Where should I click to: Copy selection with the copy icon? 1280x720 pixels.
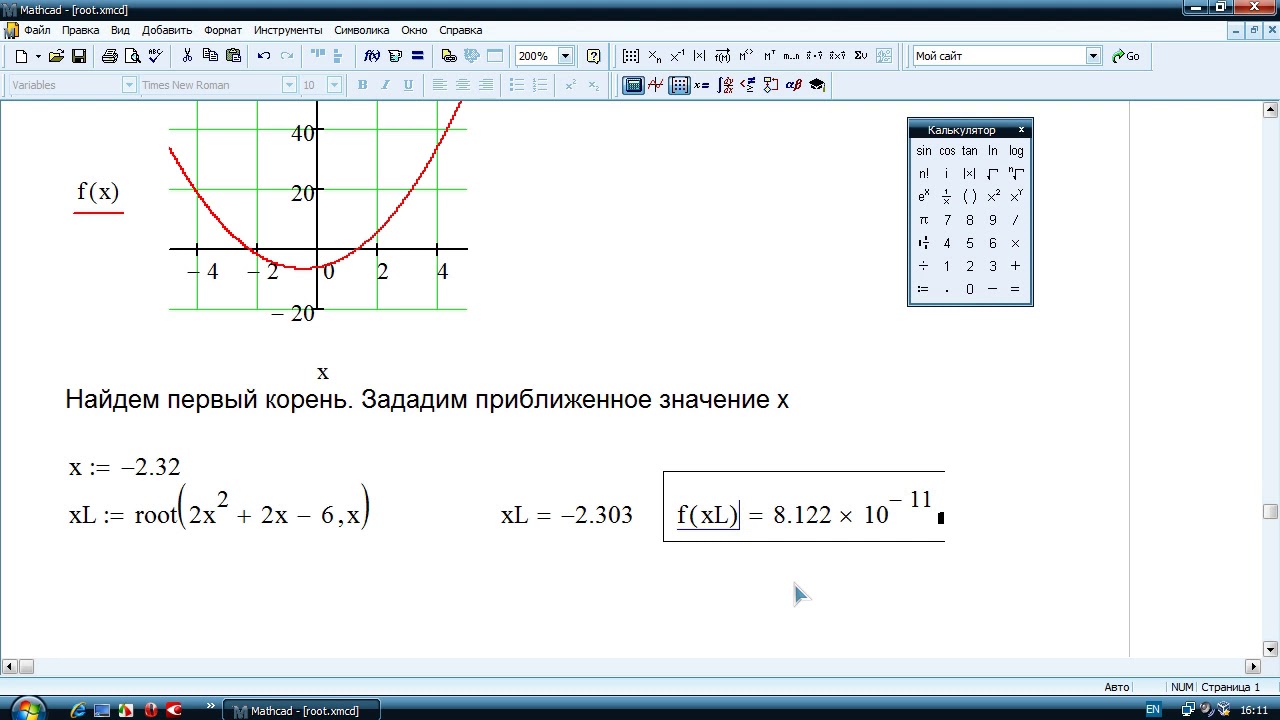pos(210,56)
